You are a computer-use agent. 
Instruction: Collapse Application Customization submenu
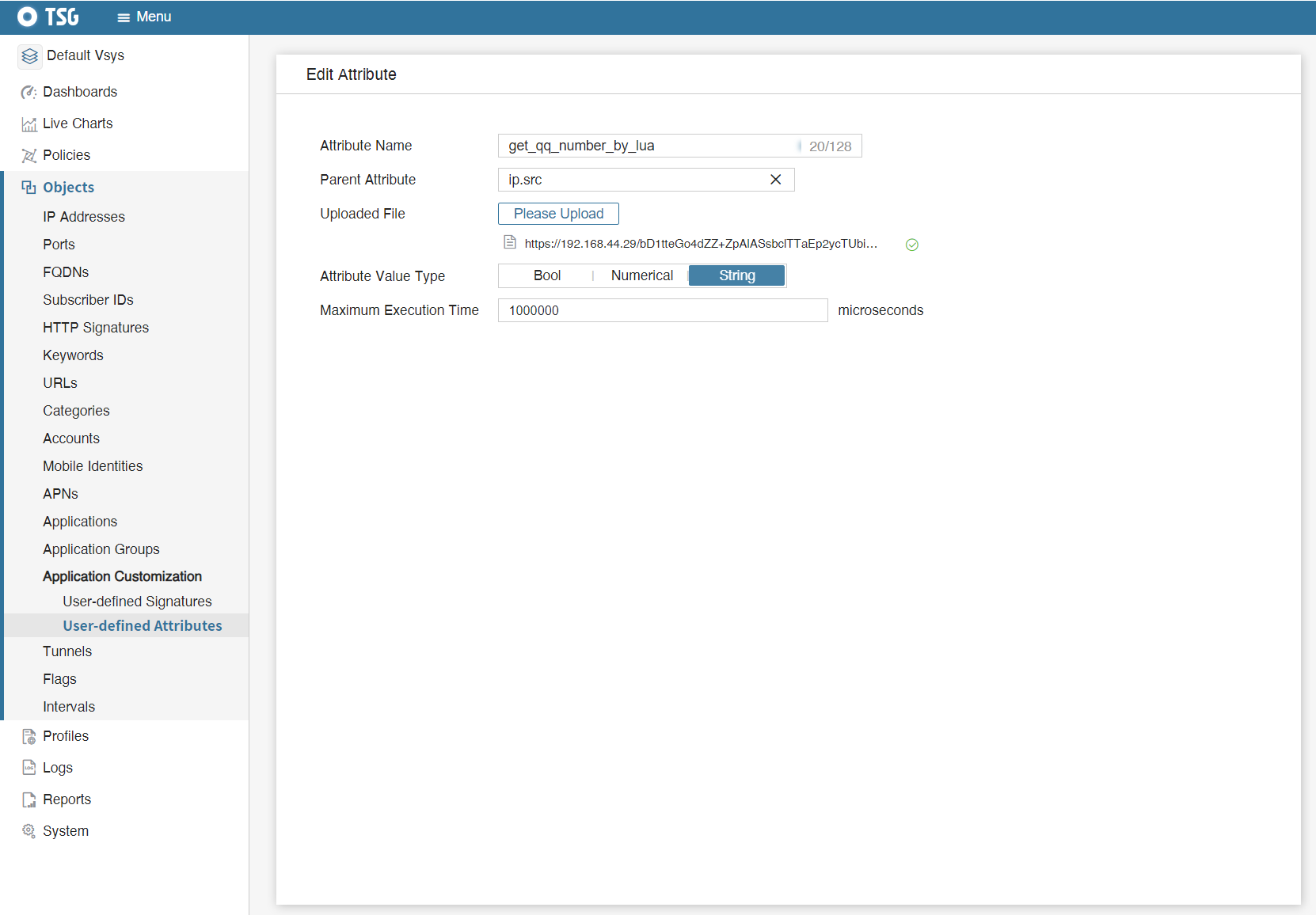pyautogui.click(x=122, y=576)
